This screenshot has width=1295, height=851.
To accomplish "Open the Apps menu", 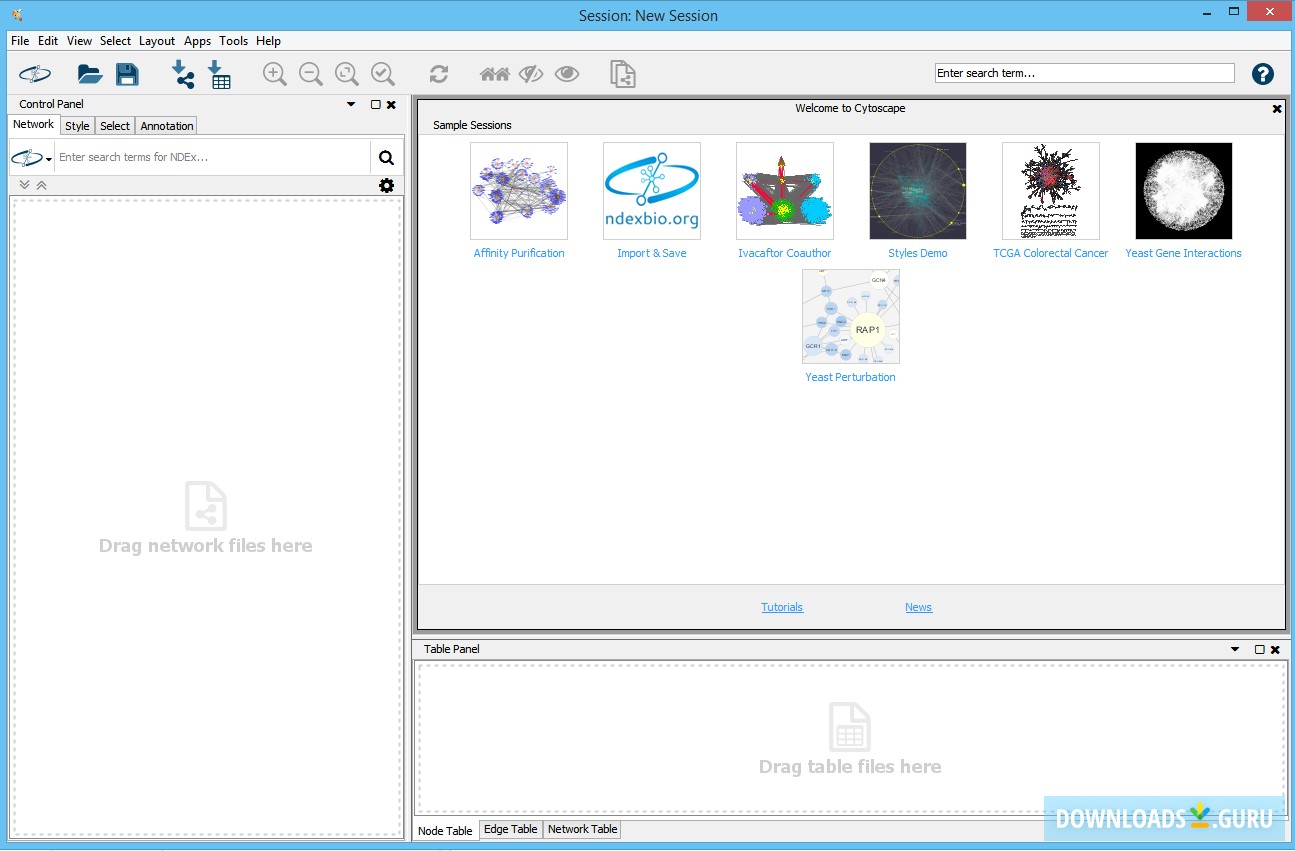I will click(197, 41).
